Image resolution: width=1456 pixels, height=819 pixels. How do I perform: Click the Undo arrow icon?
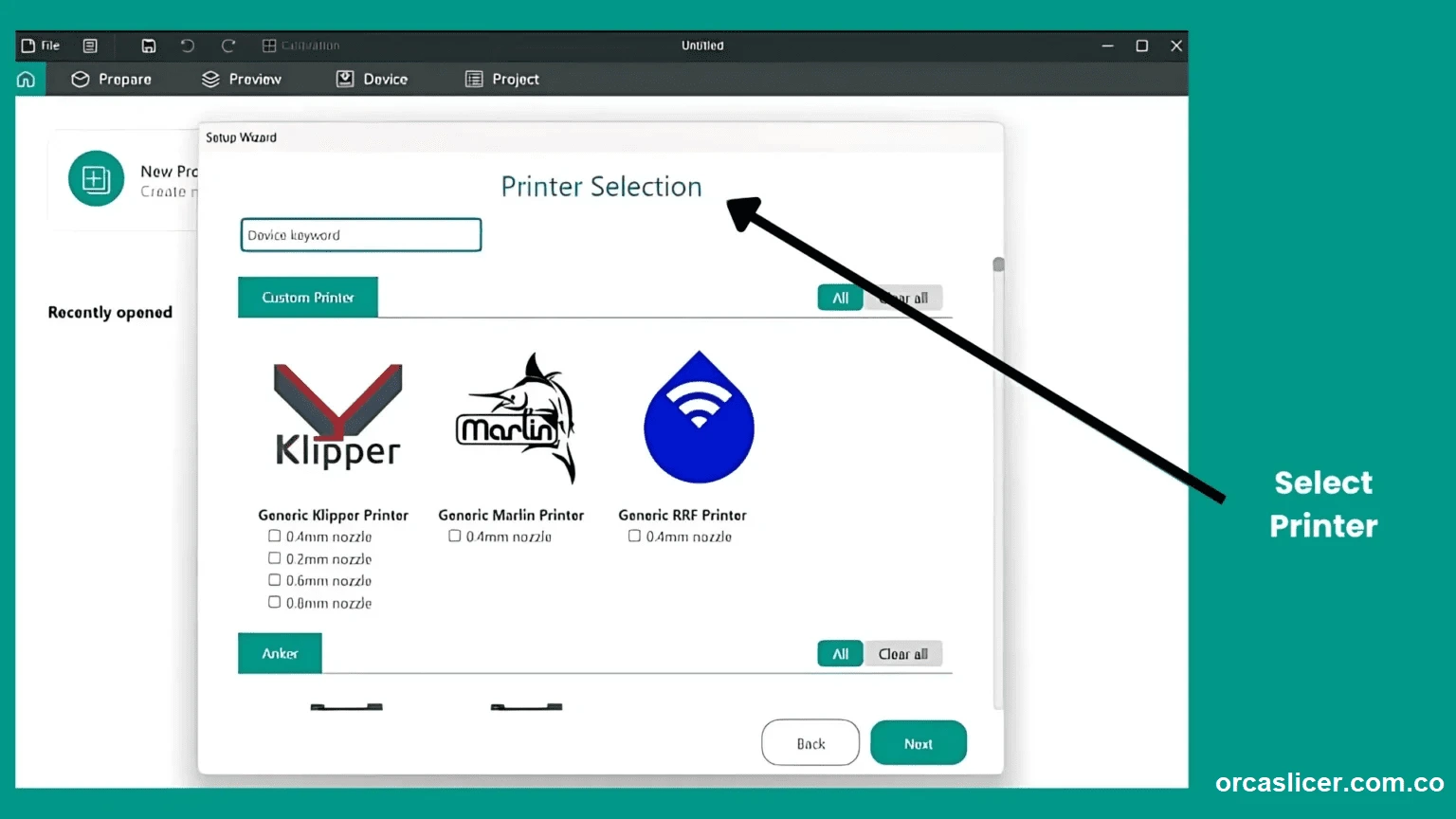point(188,45)
